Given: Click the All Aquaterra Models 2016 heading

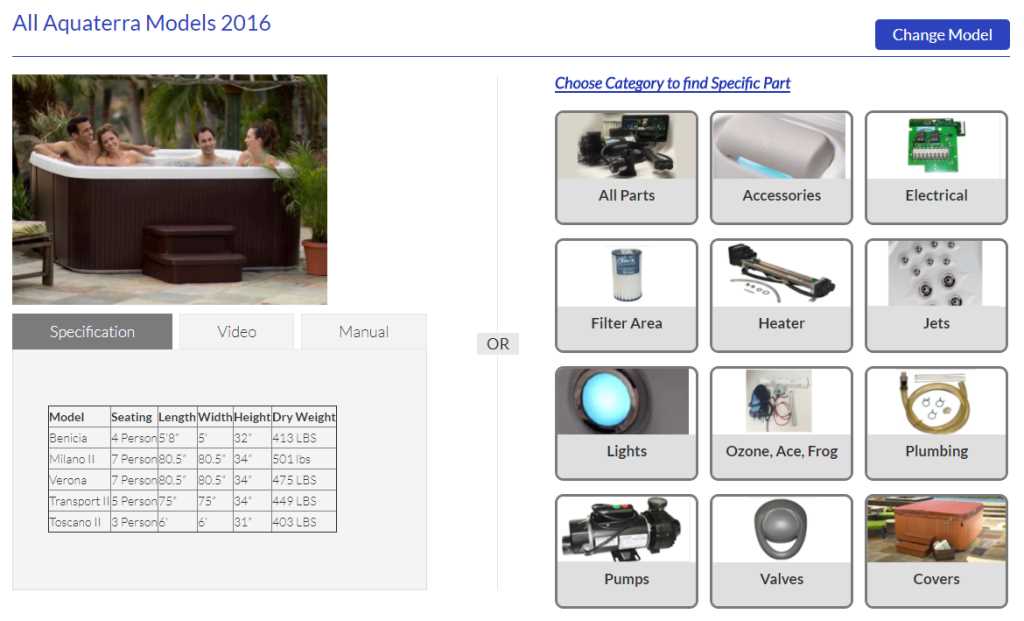Looking at the screenshot, I should click(x=141, y=23).
